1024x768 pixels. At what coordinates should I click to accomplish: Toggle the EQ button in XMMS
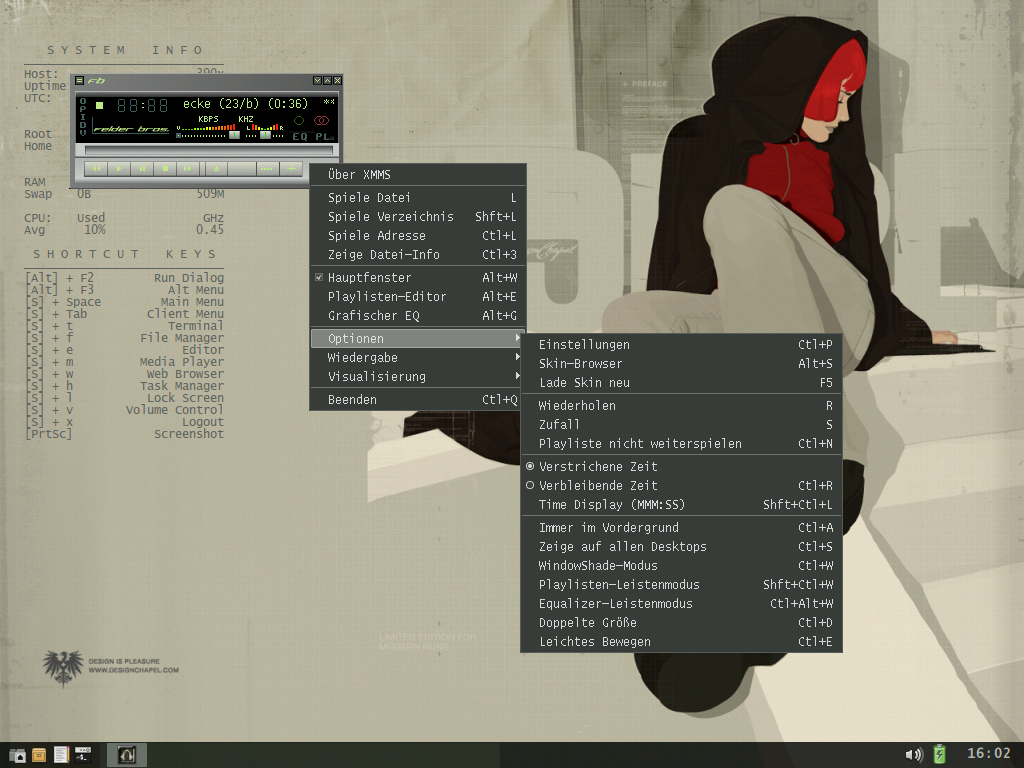300,137
